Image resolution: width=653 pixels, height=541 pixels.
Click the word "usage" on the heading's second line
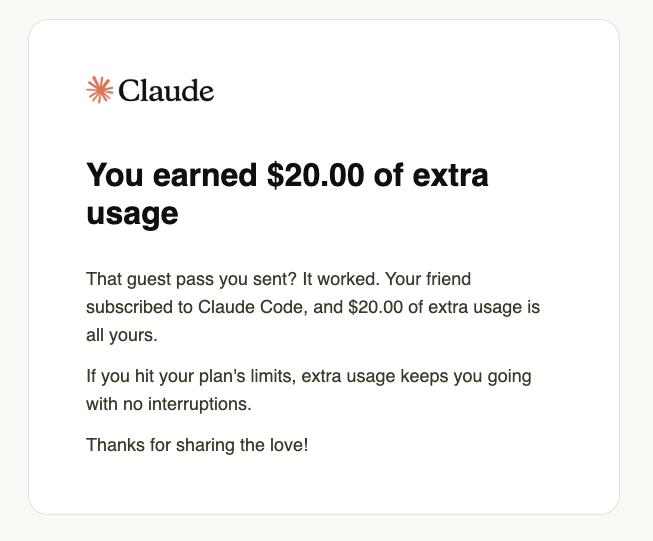point(132,213)
